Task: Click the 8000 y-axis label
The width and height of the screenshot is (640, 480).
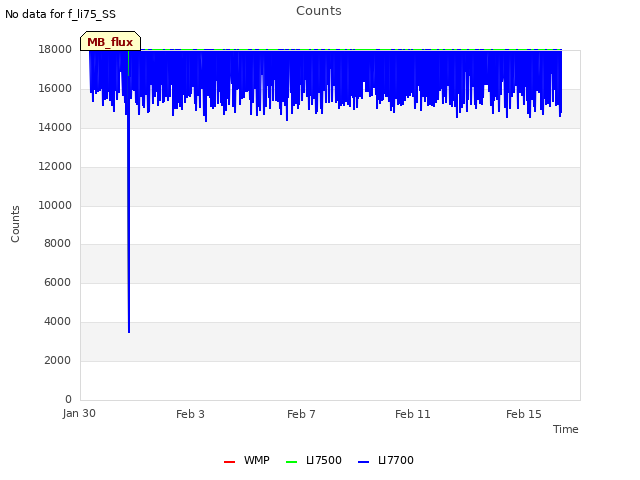Action: click(x=58, y=243)
